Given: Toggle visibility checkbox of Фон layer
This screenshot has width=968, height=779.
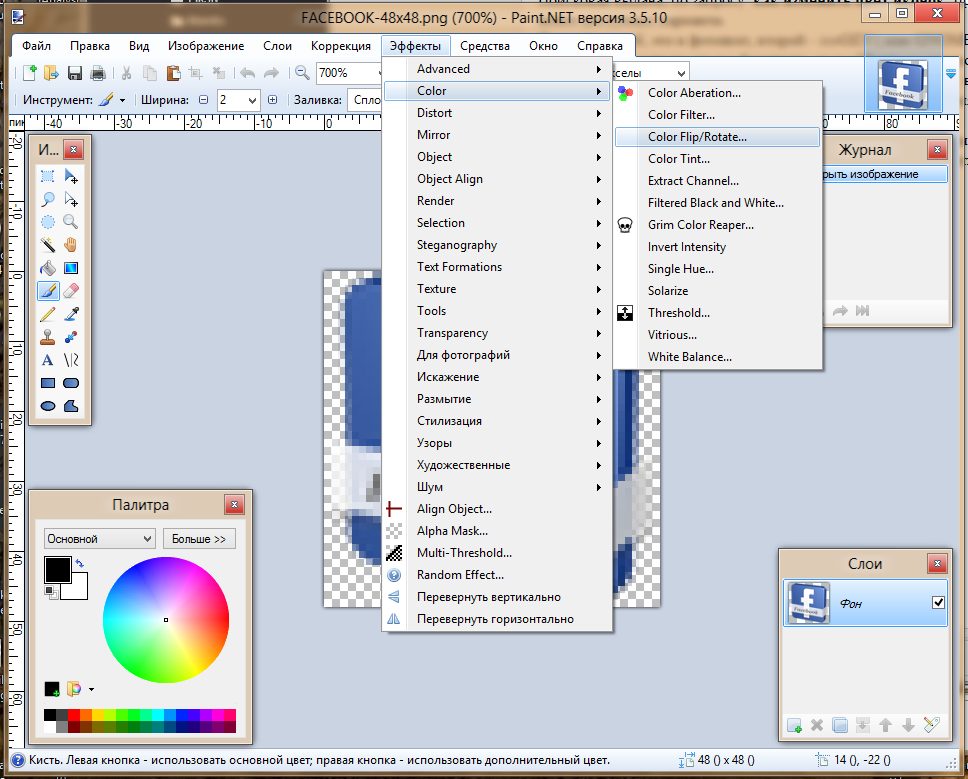Looking at the screenshot, I should (938, 602).
